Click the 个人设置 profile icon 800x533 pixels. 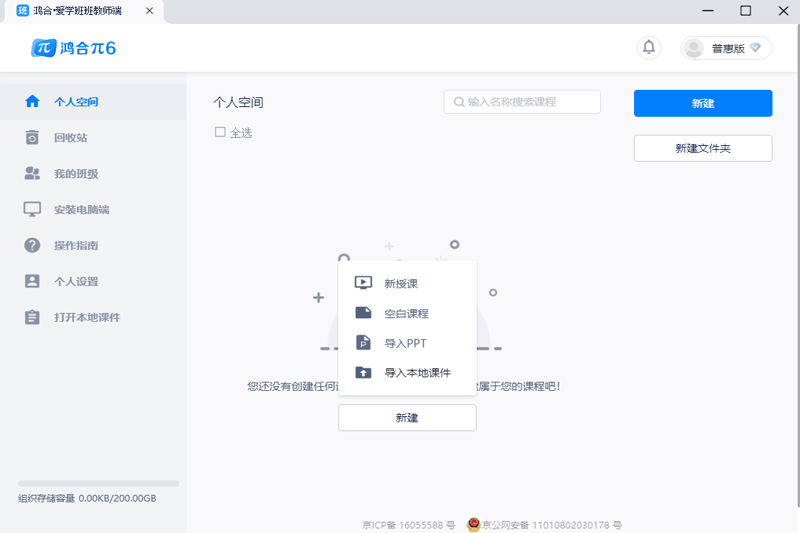click(x=32, y=281)
